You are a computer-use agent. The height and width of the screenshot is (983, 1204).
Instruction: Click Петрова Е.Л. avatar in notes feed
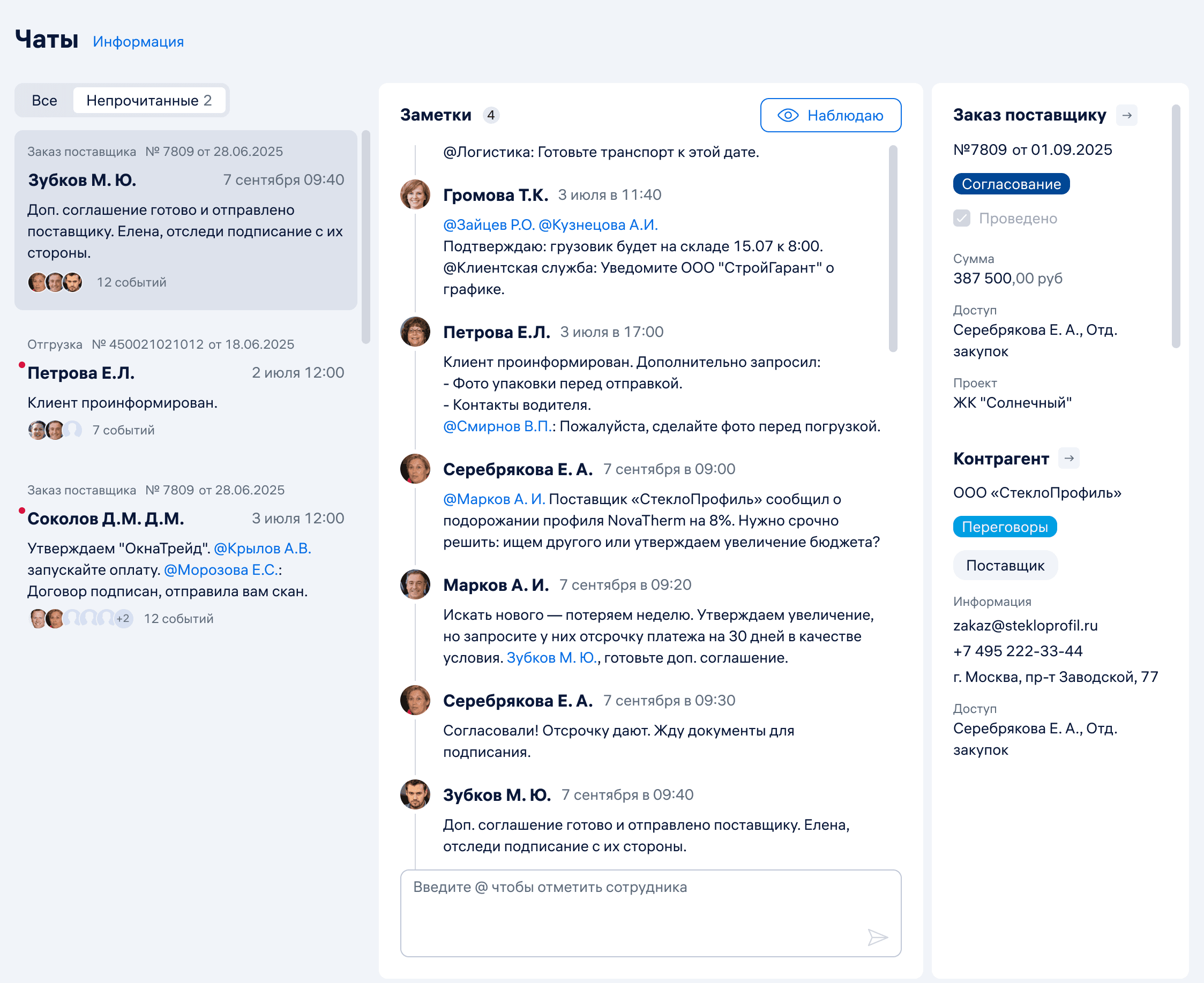pyautogui.click(x=415, y=332)
